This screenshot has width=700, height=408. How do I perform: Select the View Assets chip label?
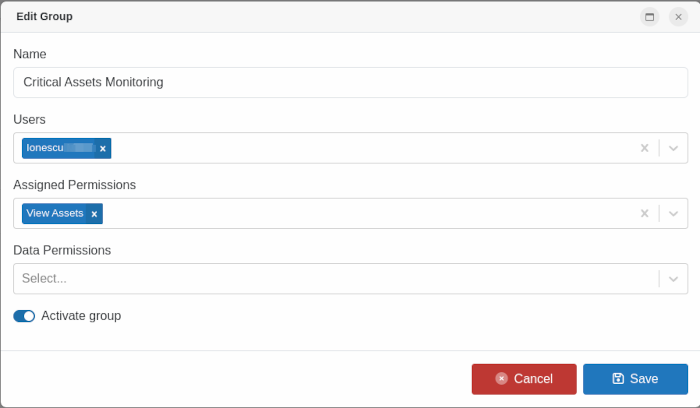pos(55,213)
